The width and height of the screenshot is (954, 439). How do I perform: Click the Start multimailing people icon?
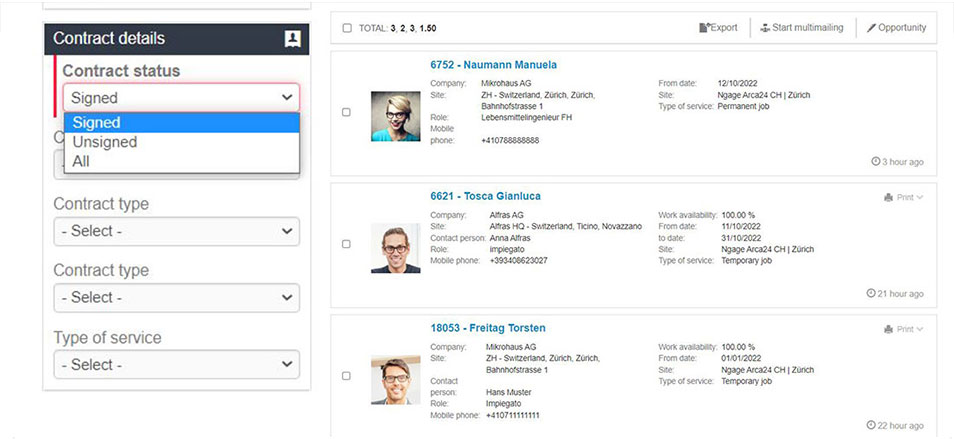(x=765, y=28)
